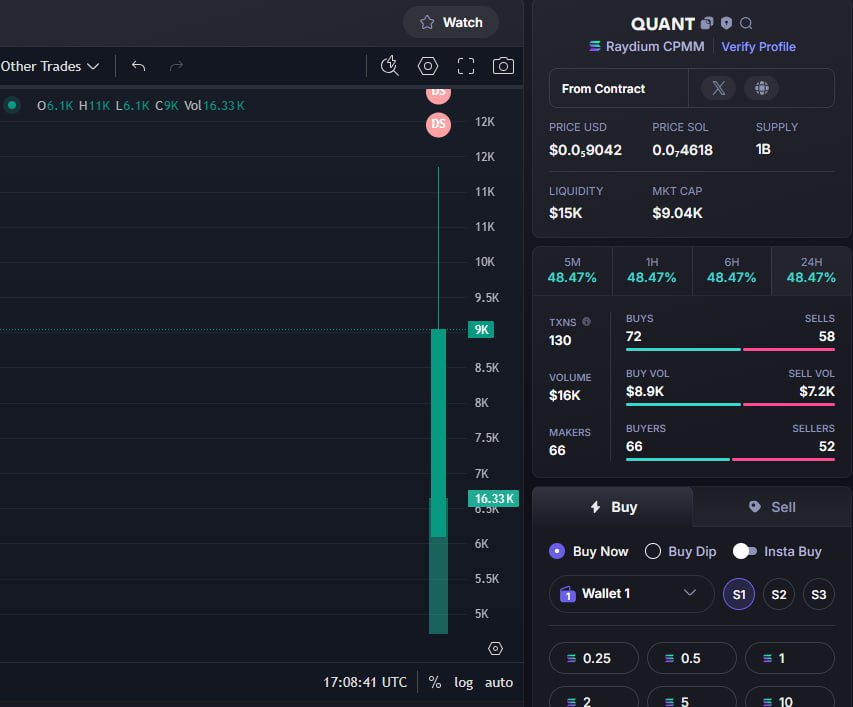
Task: Click the buyers versus sellers ratio bar
Action: point(730,460)
